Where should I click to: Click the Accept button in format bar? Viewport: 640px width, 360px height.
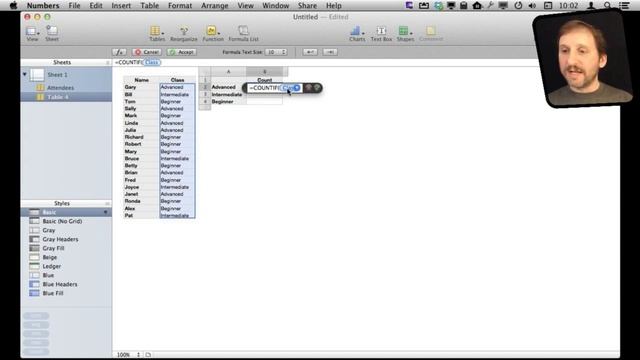point(182,52)
